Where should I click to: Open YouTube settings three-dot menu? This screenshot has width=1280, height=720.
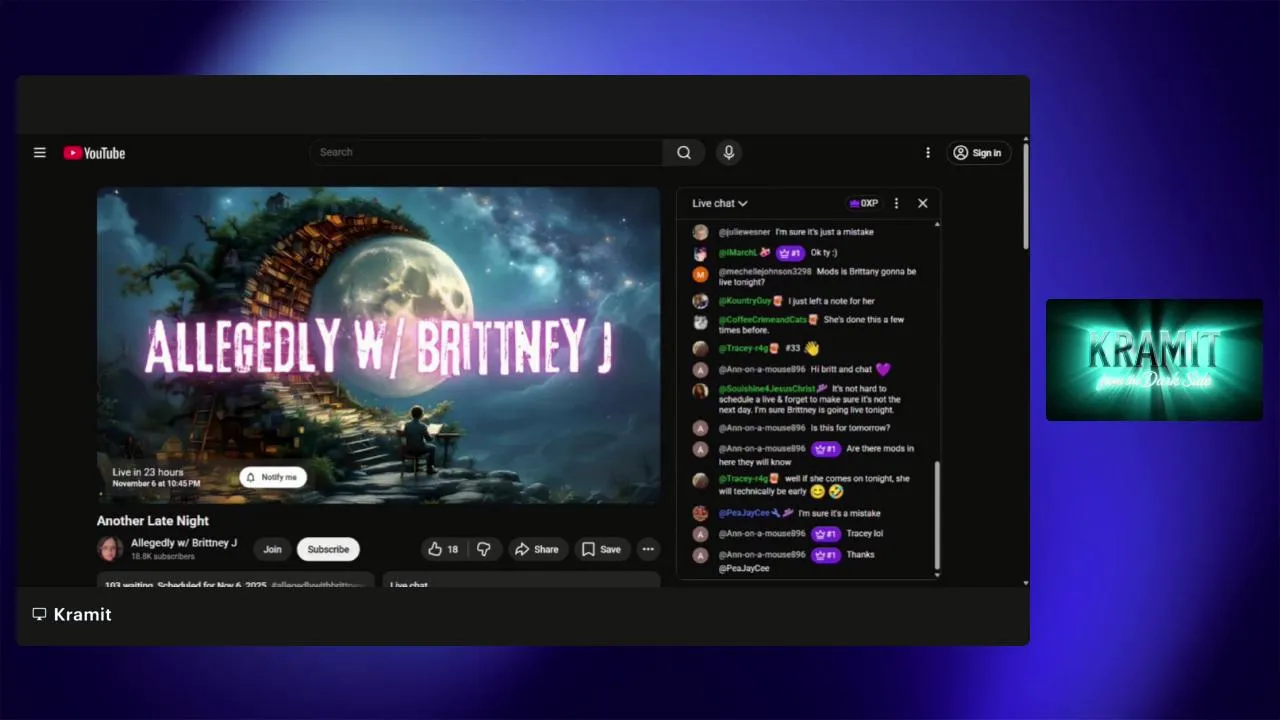point(928,153)
